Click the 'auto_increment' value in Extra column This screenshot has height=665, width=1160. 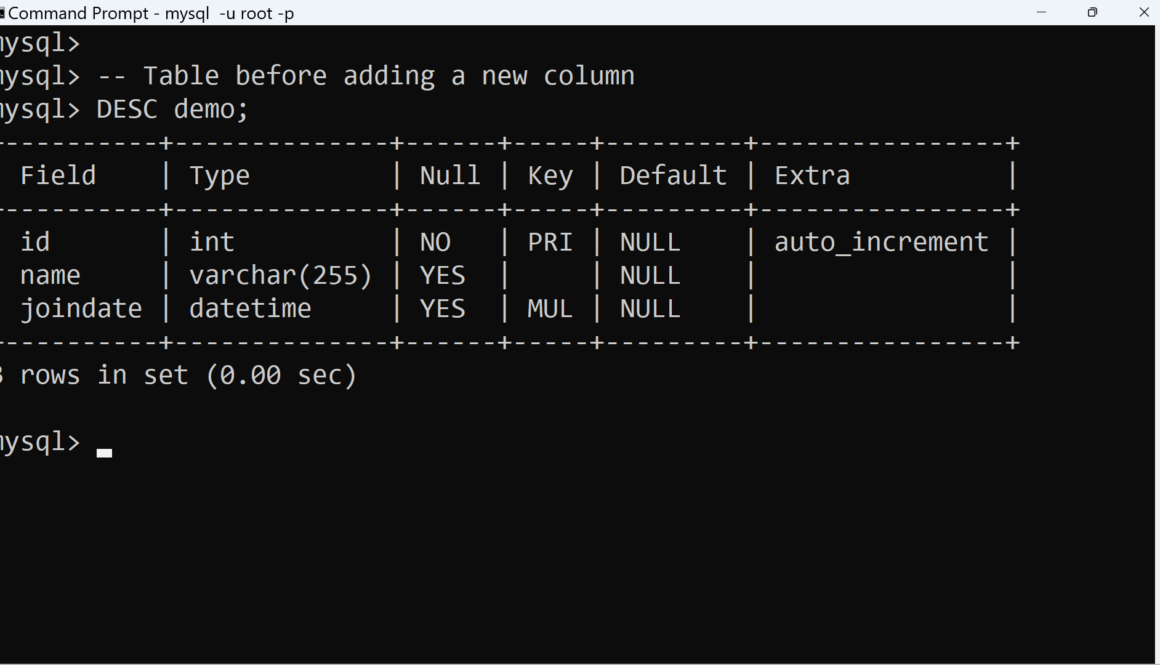(x=881, y=242)
